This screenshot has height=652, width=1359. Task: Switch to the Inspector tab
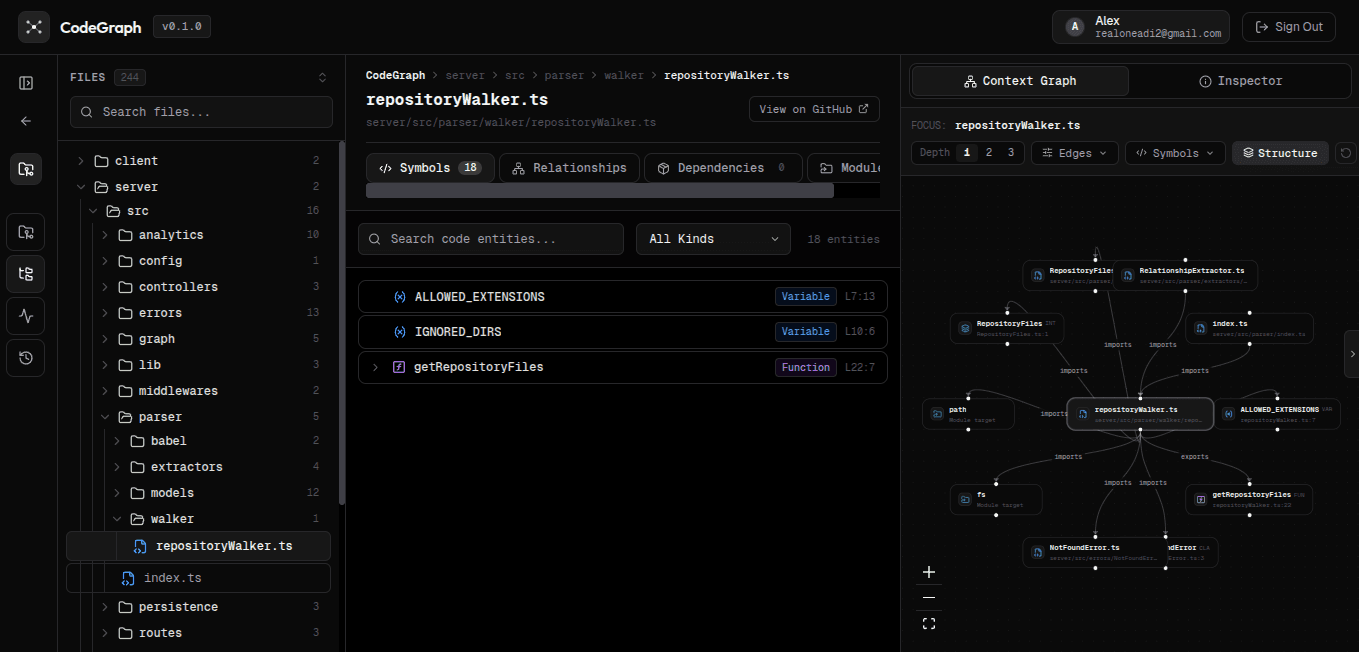pyautogui.click(x=1240, y=81)
